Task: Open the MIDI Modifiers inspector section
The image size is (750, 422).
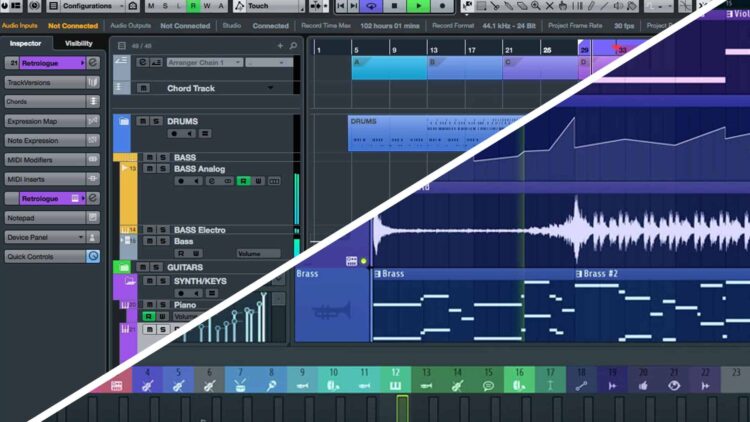Action: pyautogui.click(x=52, y=160)
